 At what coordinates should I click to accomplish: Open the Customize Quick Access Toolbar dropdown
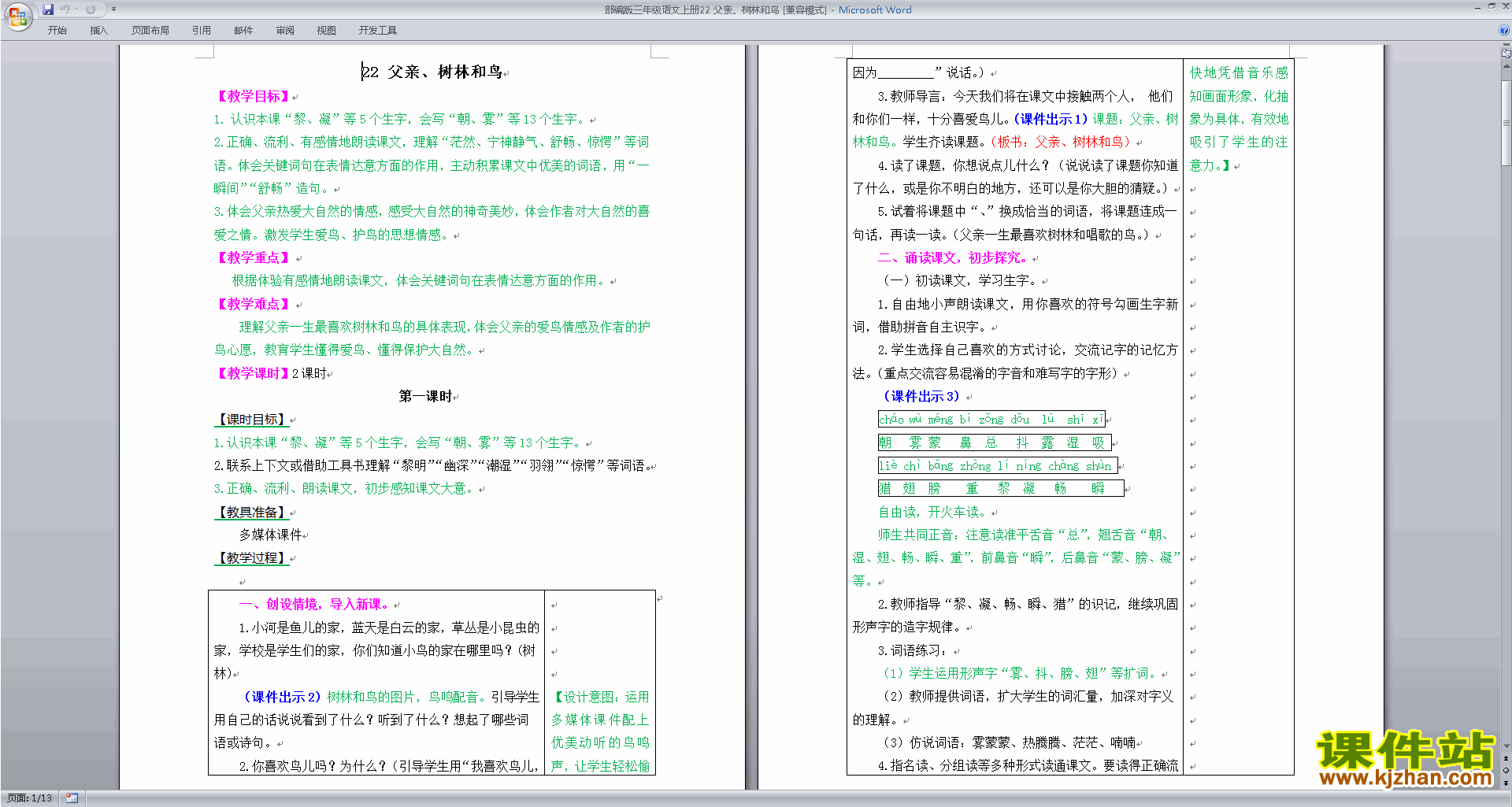(114, 9)
